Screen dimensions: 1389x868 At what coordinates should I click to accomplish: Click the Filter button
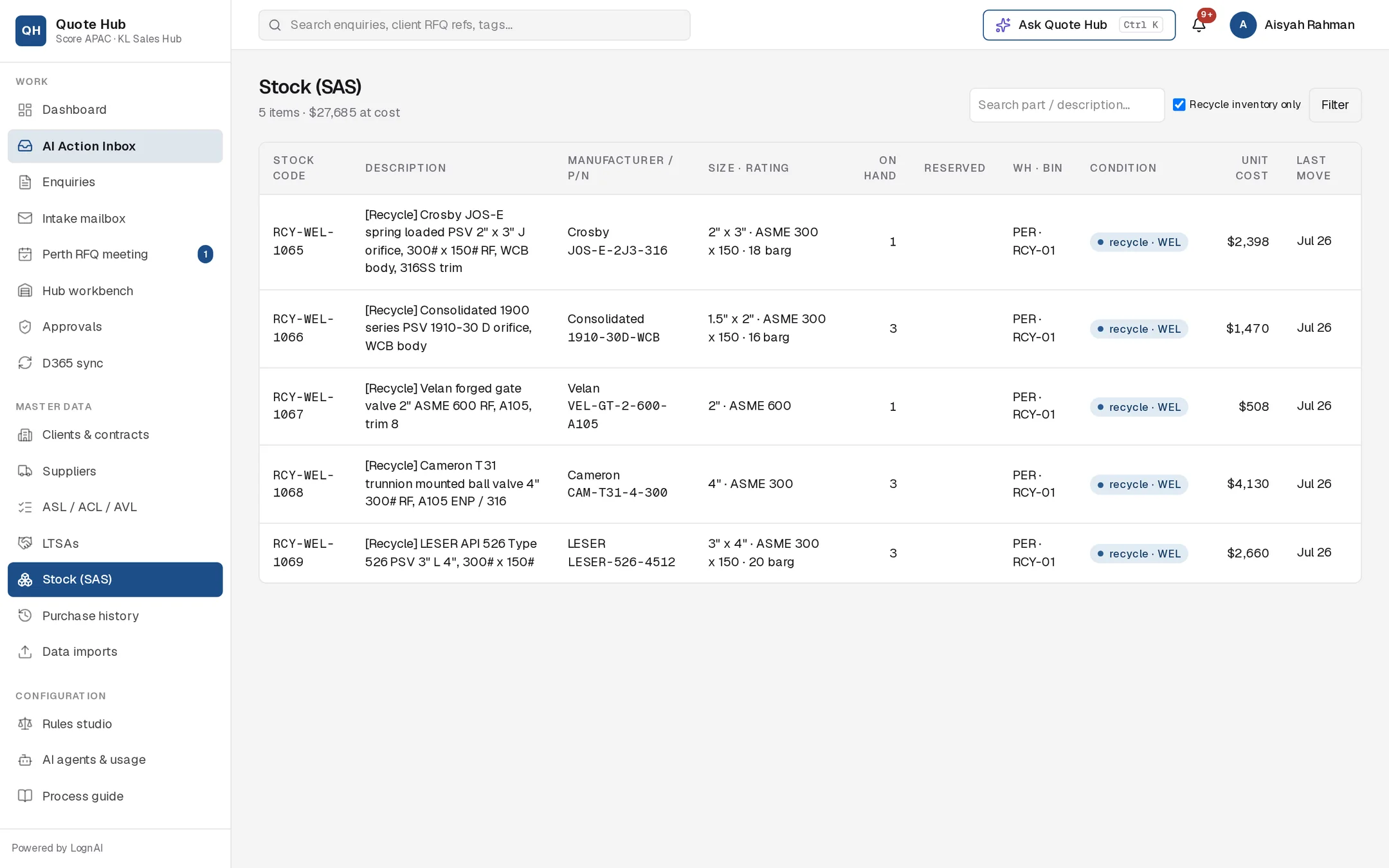pyautogui.click(x=1335, y=105)
